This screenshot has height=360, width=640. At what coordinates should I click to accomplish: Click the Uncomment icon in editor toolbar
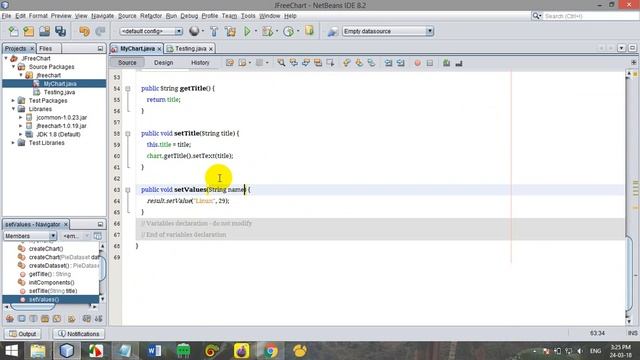point(459,63)
